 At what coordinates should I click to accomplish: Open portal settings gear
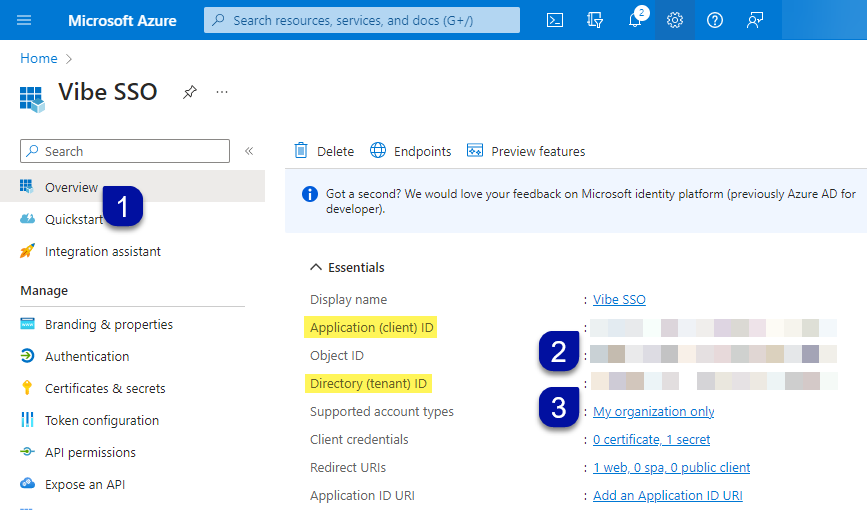pos(675,20)
